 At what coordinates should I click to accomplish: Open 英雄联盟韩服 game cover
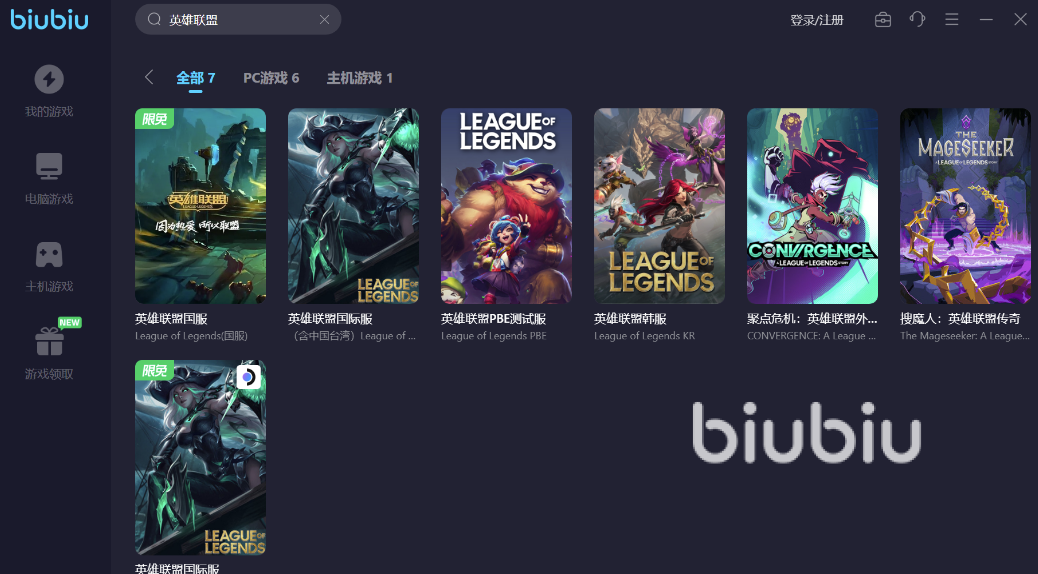tap(659, 206)
